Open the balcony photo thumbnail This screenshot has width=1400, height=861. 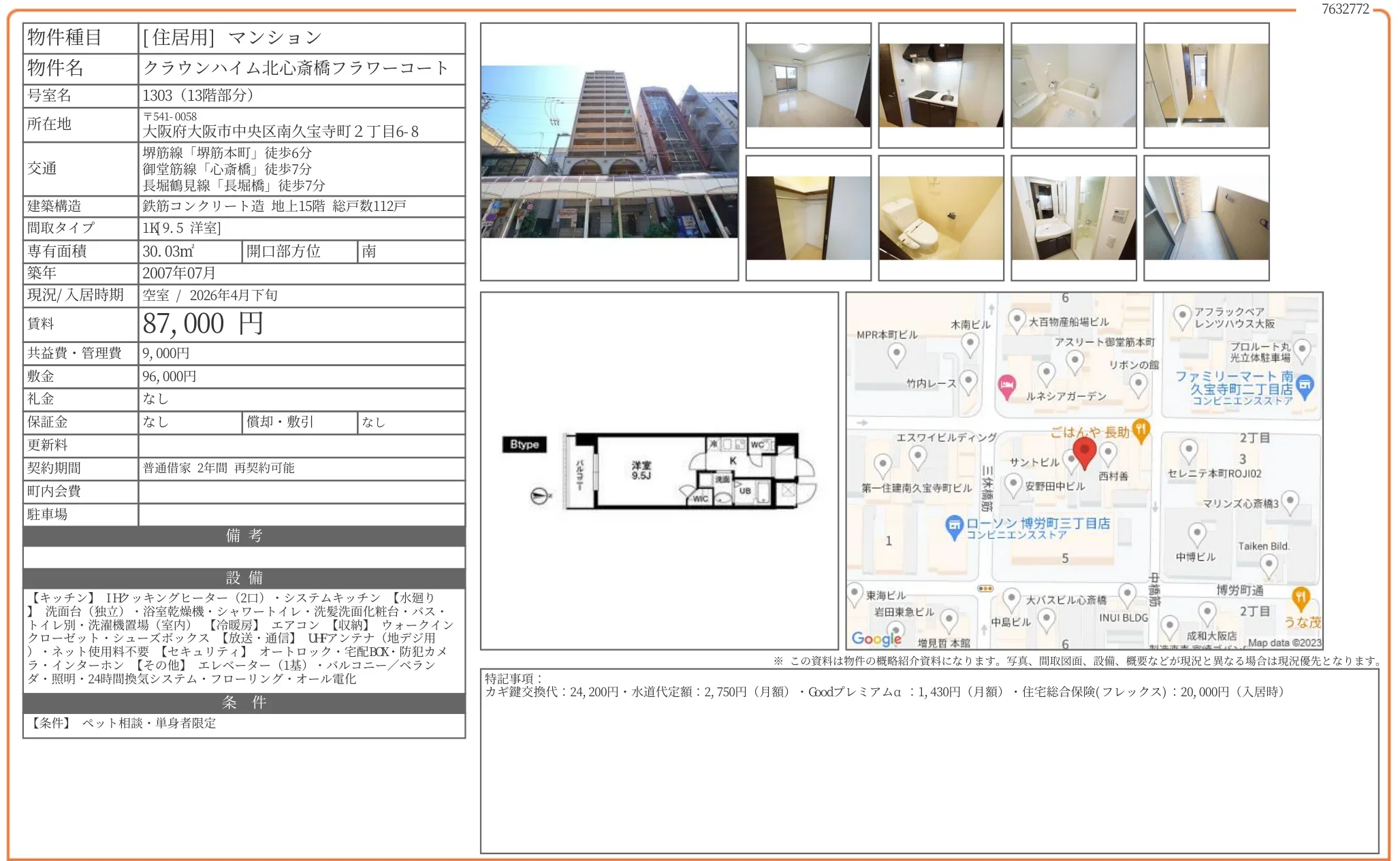coord(1207,218)
